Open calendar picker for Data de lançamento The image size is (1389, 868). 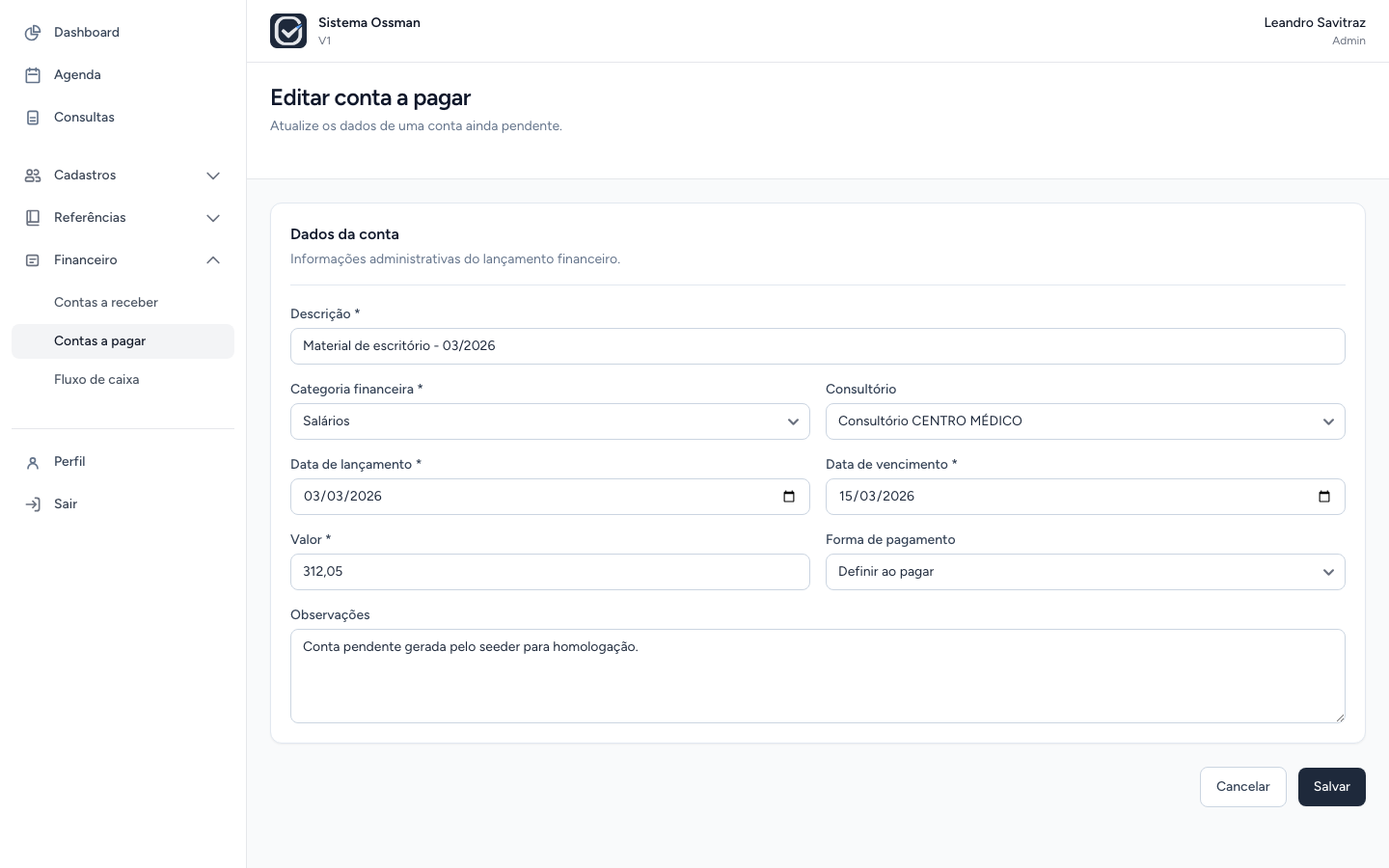(x=789, y=497)
